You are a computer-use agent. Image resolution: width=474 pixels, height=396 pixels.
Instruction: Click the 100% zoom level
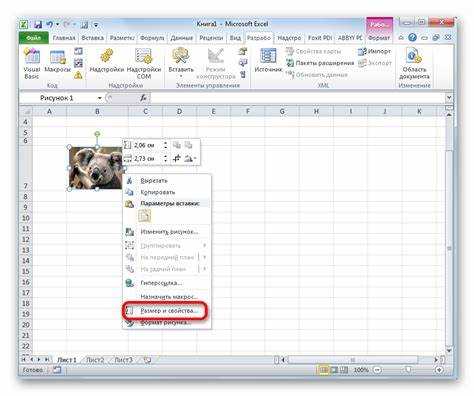[x=361, y=370]
